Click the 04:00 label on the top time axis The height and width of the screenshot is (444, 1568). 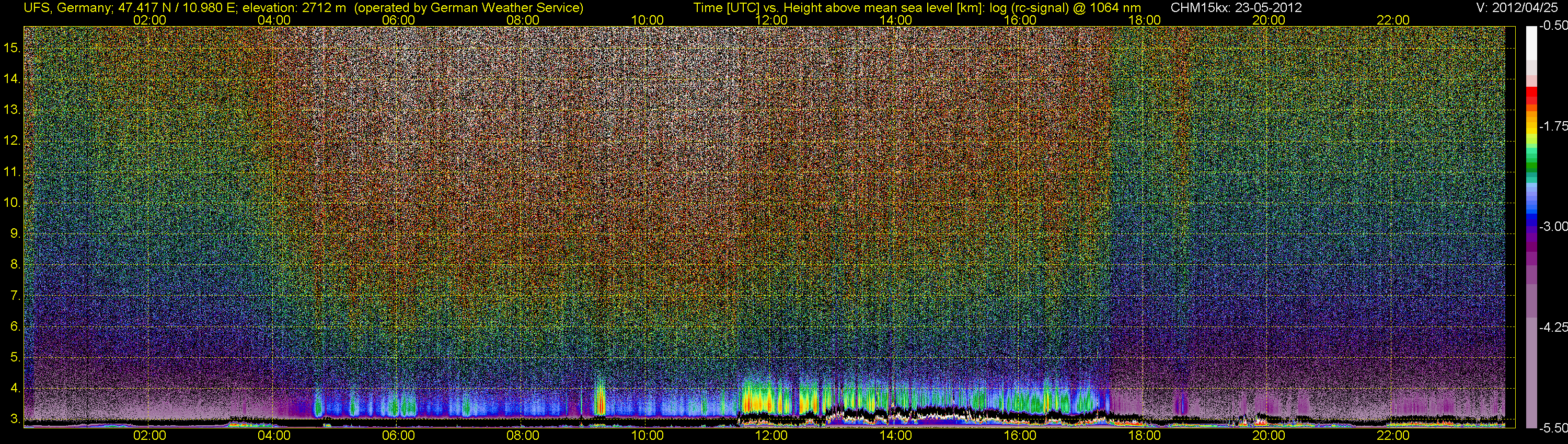[x=274, y=20]
